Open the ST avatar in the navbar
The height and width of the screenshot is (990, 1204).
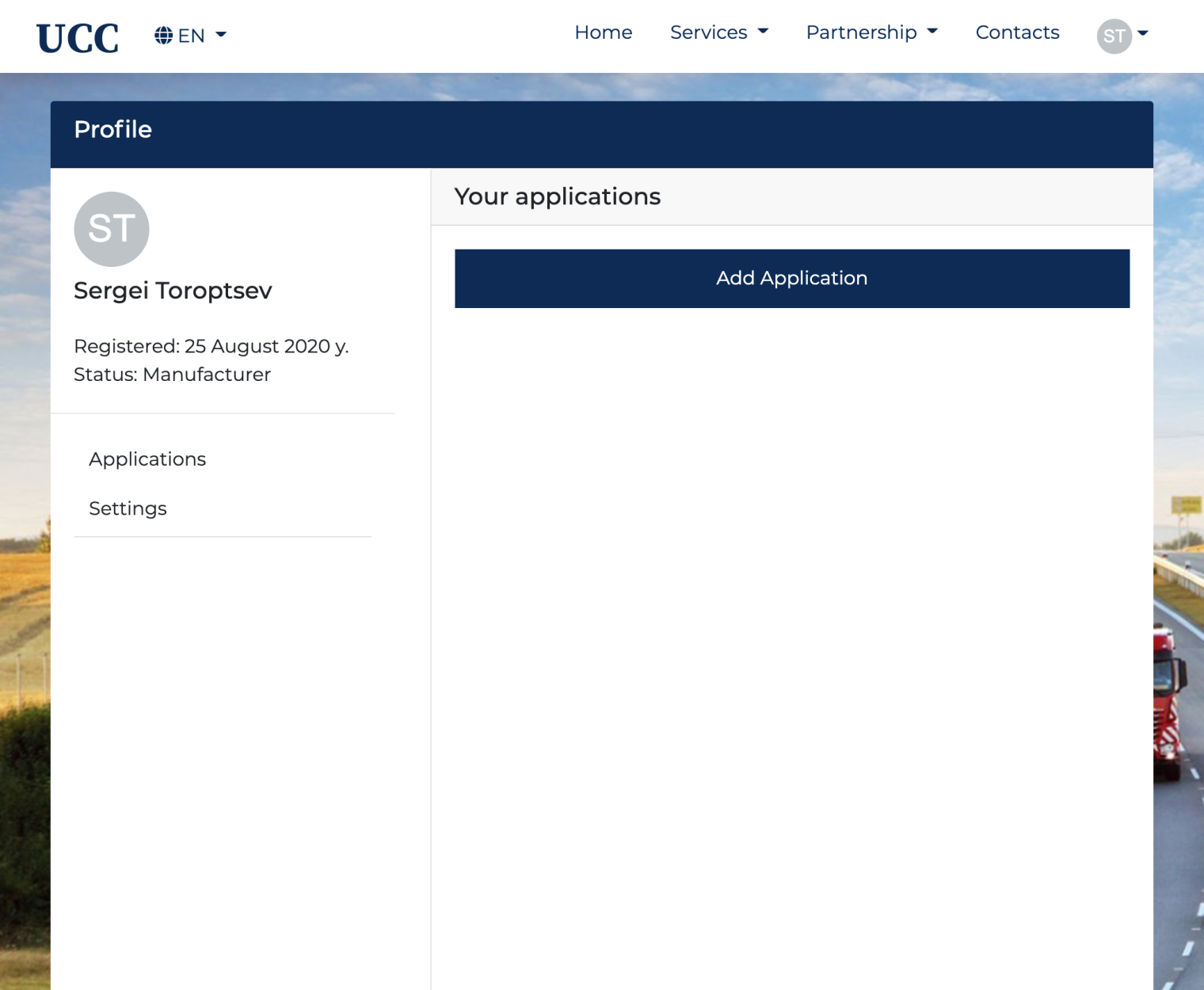pyautogui.click(x=1116, y=35)
